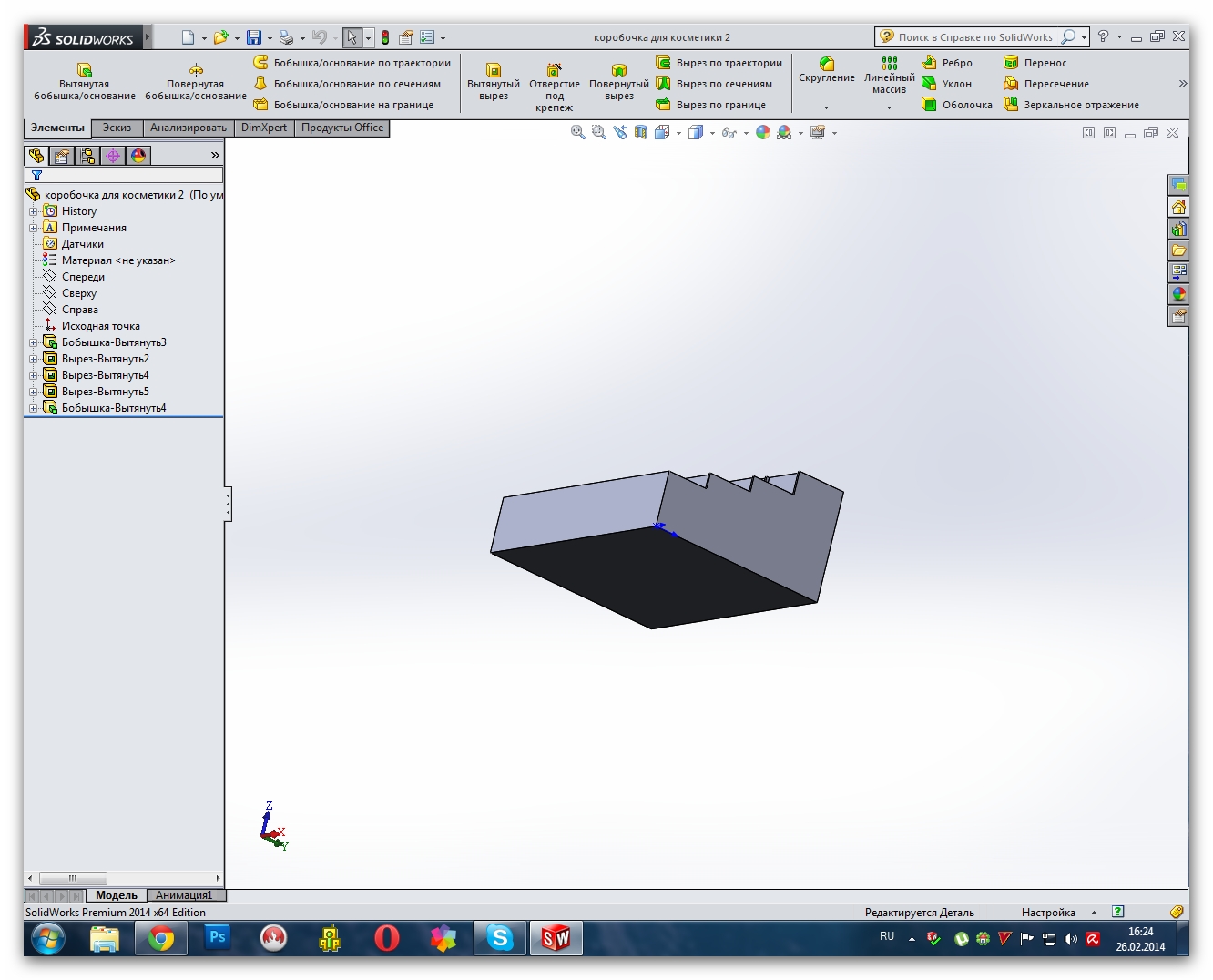Click the feature tree filter field
This screenshot has width=1213, height=980.
[x=124, y=175]
